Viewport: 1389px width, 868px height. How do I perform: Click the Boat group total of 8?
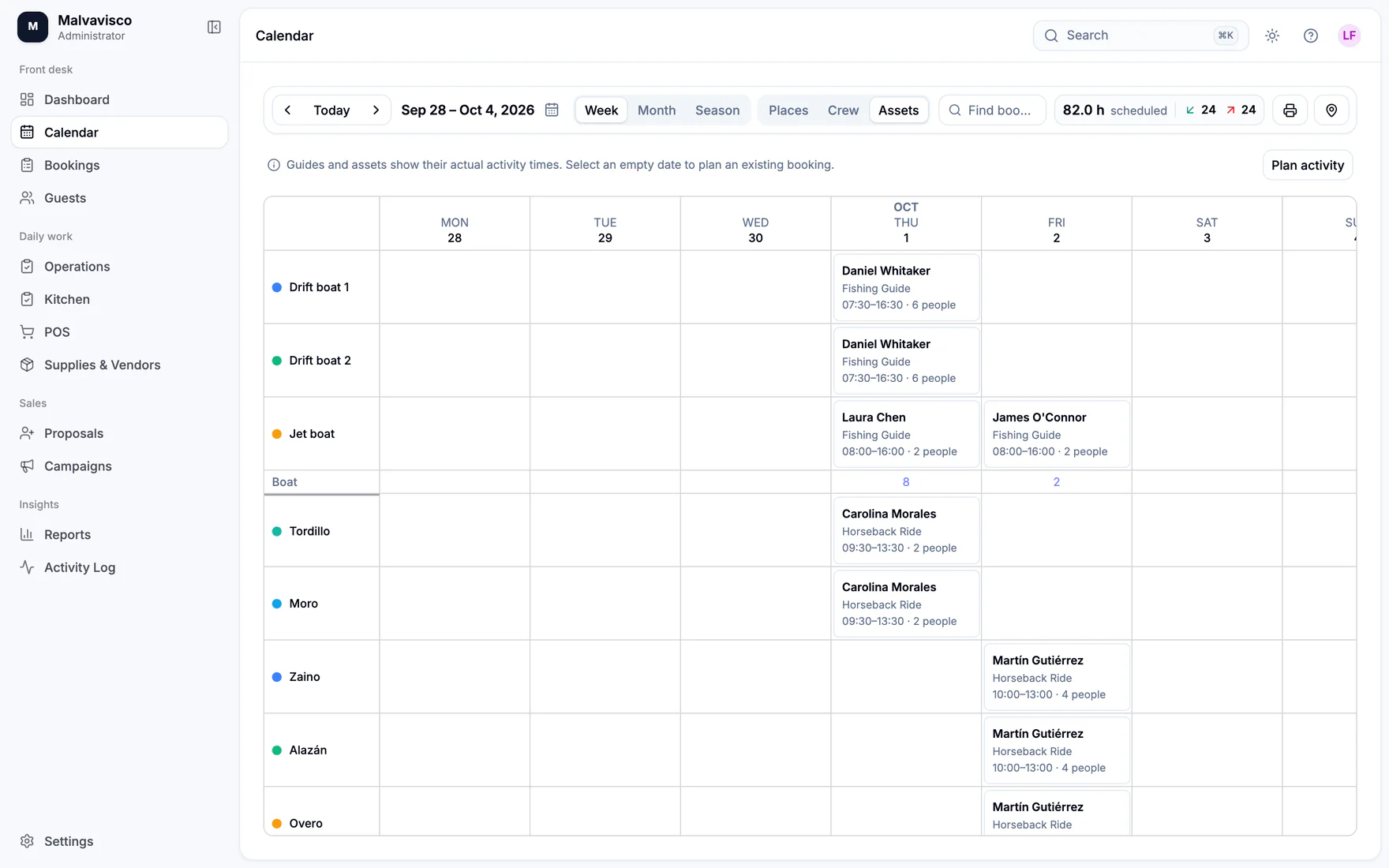point(906,482)
